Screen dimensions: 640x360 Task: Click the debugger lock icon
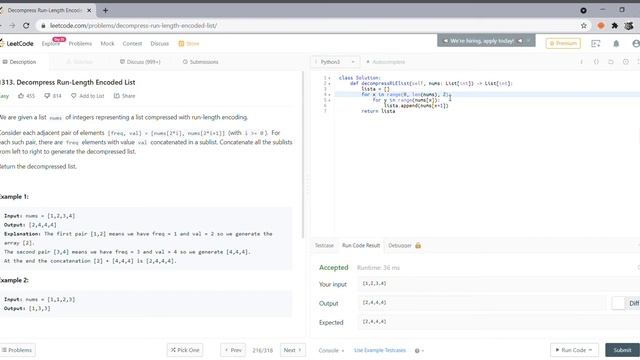tap(418, 245)
